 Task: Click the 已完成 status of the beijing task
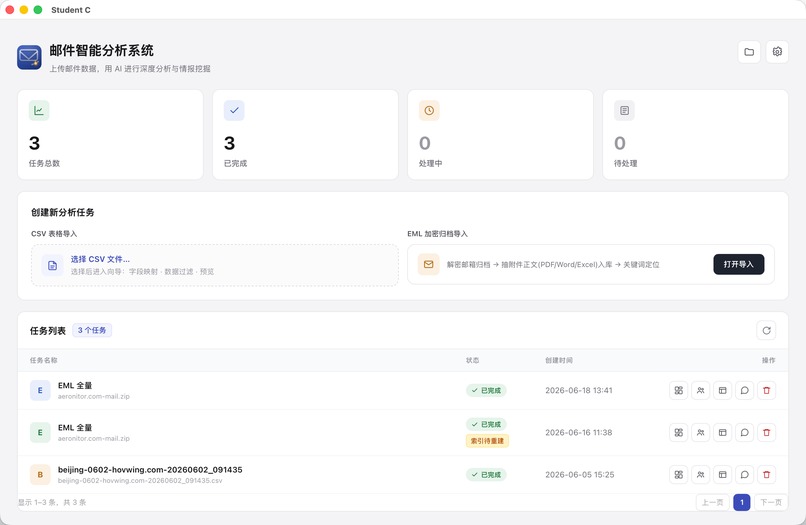pyautogui.click(x=486, y=475)
